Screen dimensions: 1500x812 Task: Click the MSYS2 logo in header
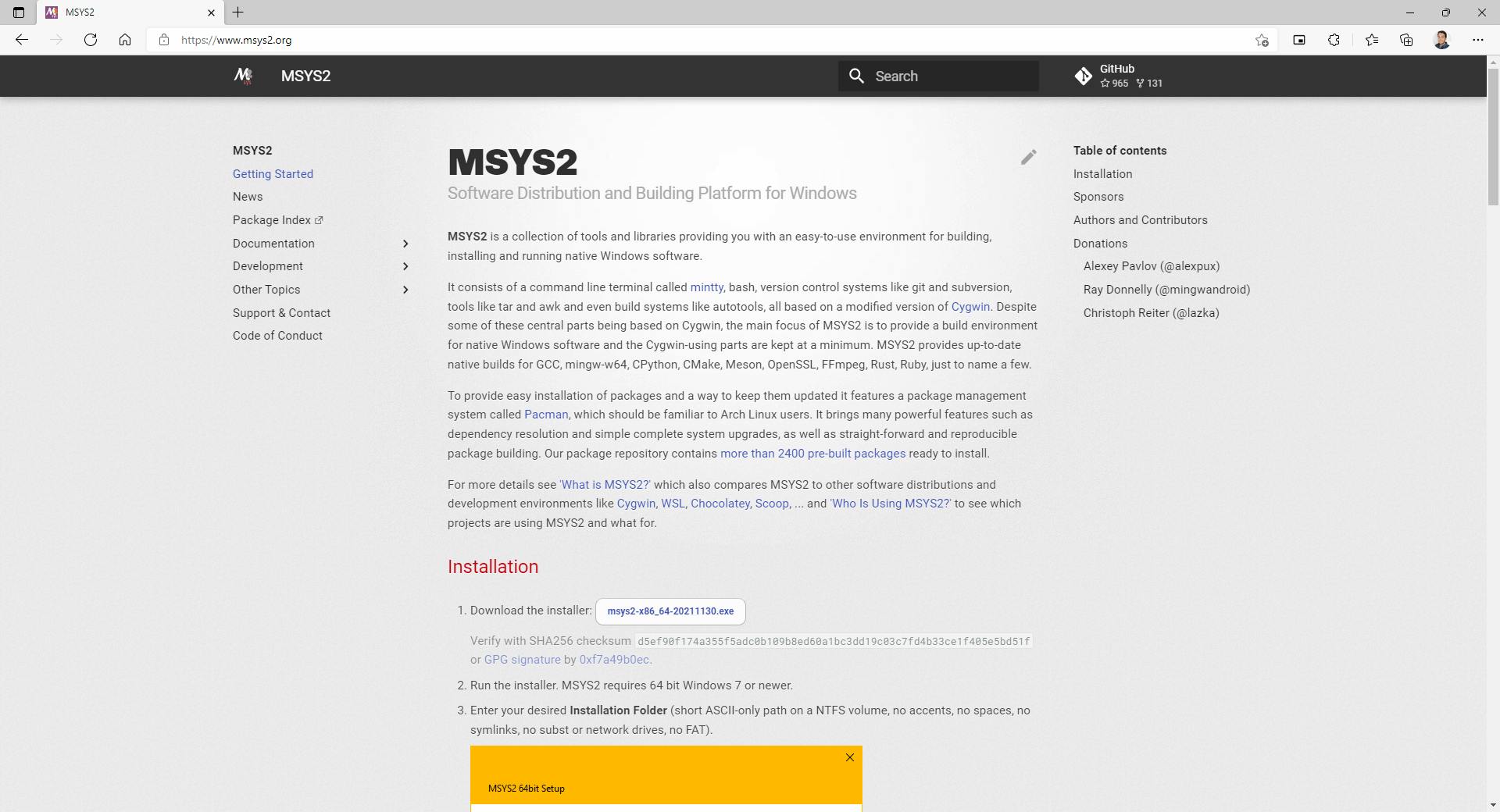click(x=243, y=76)
